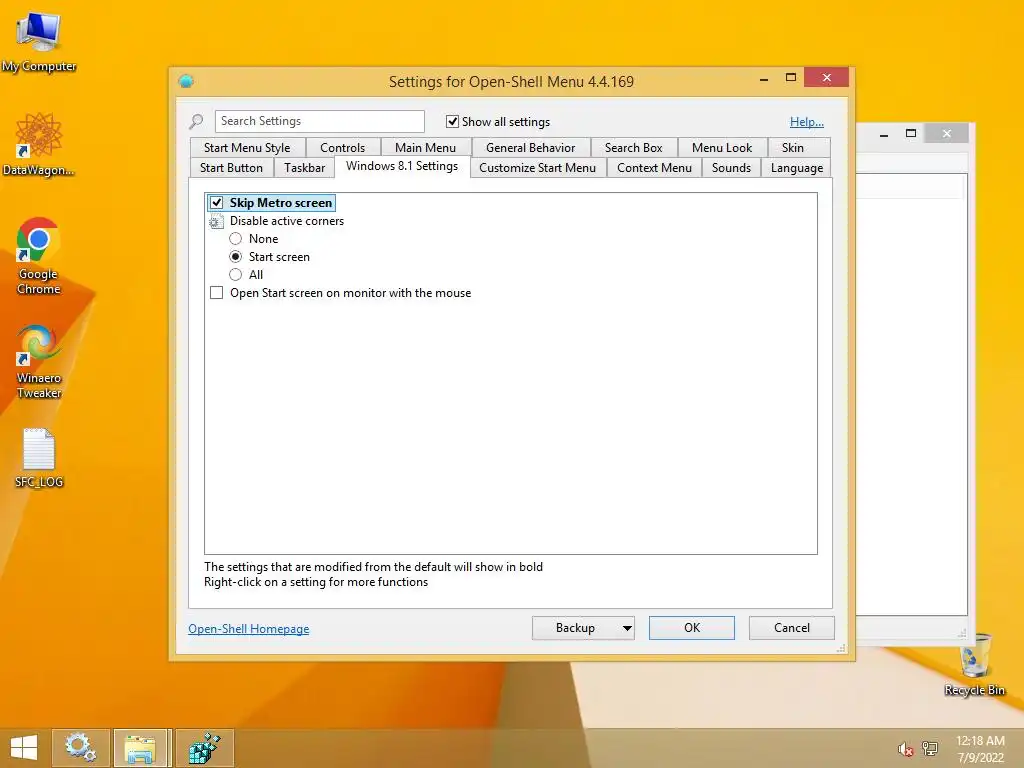Select the All radio option
Screen dimensions: 1024x768
coord(236,275)
